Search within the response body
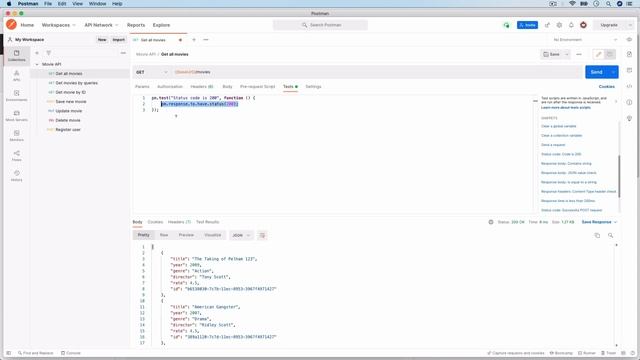Viewport: 640px width, 360px height. tap(611, 236)
